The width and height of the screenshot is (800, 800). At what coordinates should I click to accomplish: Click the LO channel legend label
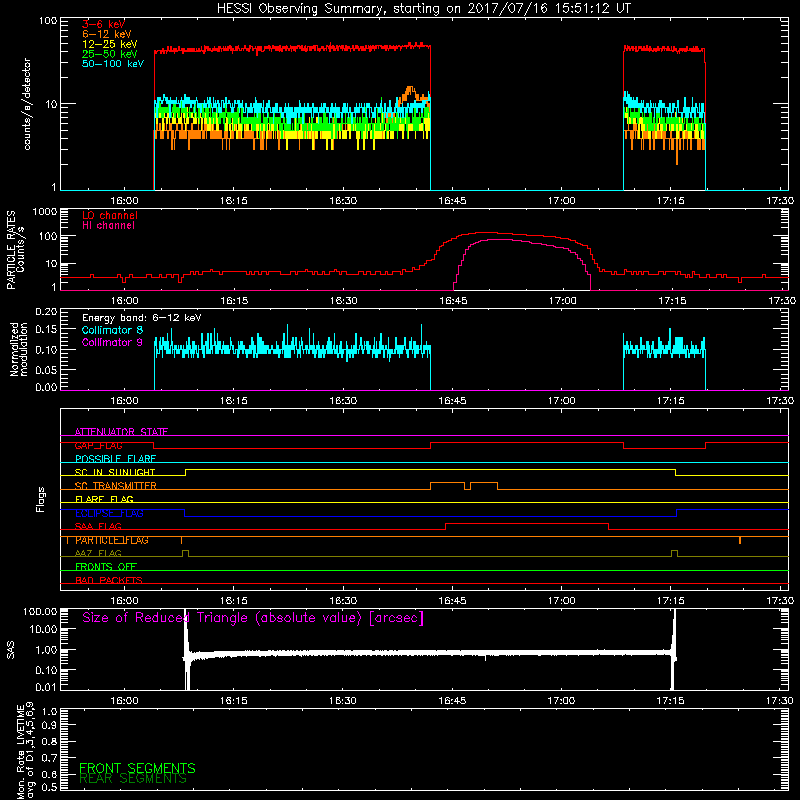pos(110,215)
